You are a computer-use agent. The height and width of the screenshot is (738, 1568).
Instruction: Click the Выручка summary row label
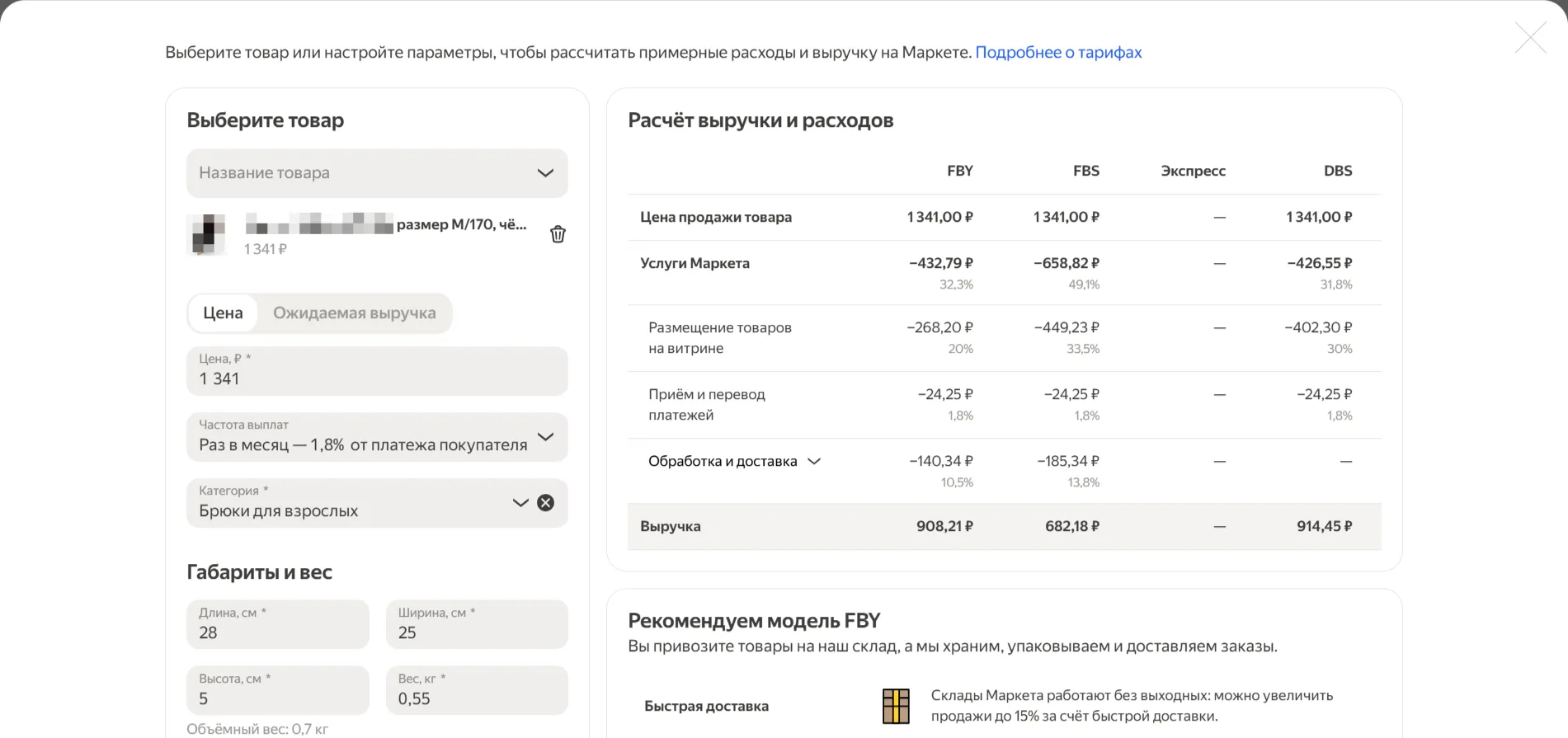(x=670, y=526)
